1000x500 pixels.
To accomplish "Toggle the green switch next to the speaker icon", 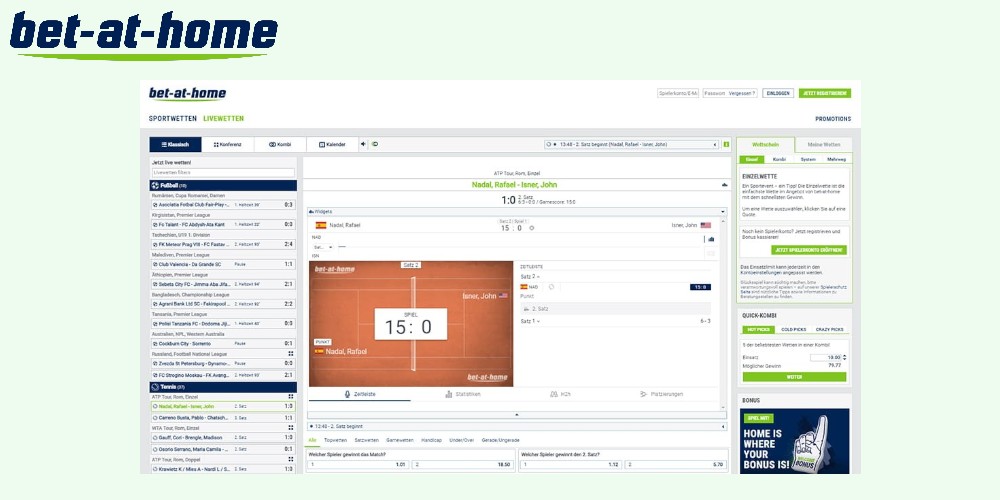I will pos(374,144).
